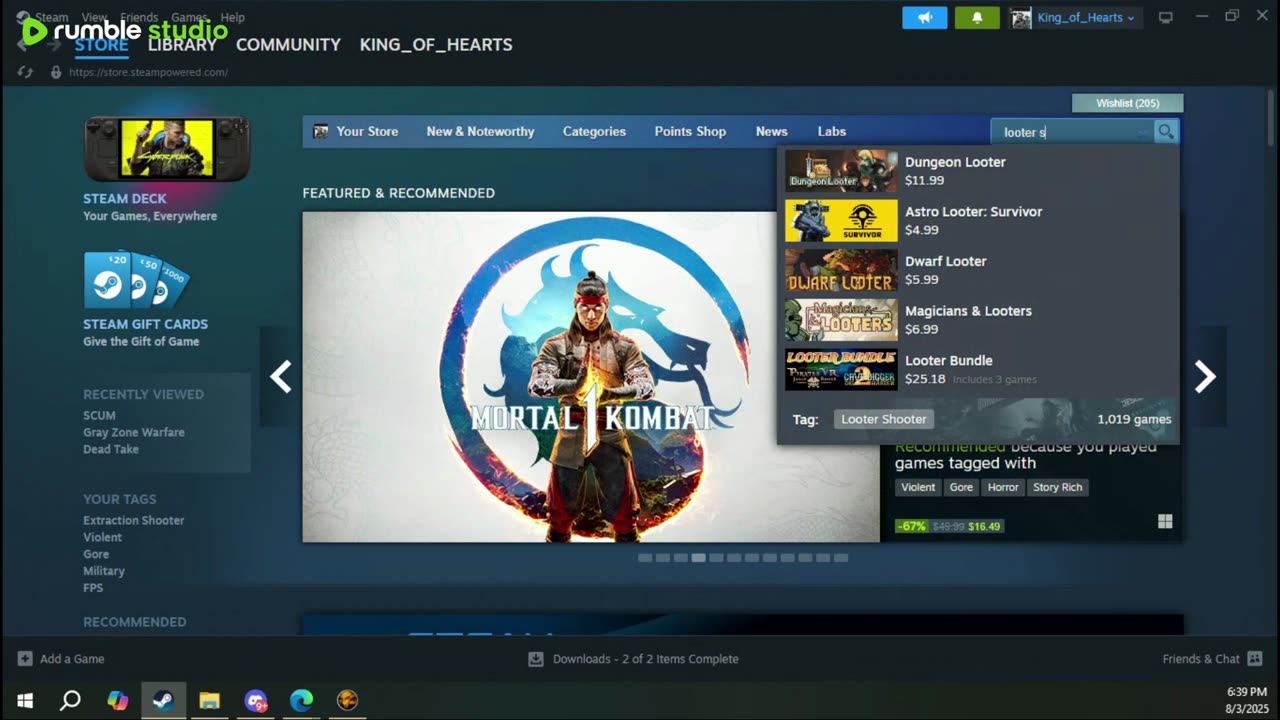Expand New & Noteworthy menu
The width and height of the screenshot is (1280, 720).
pyautogui.click(x=480, y=131)
